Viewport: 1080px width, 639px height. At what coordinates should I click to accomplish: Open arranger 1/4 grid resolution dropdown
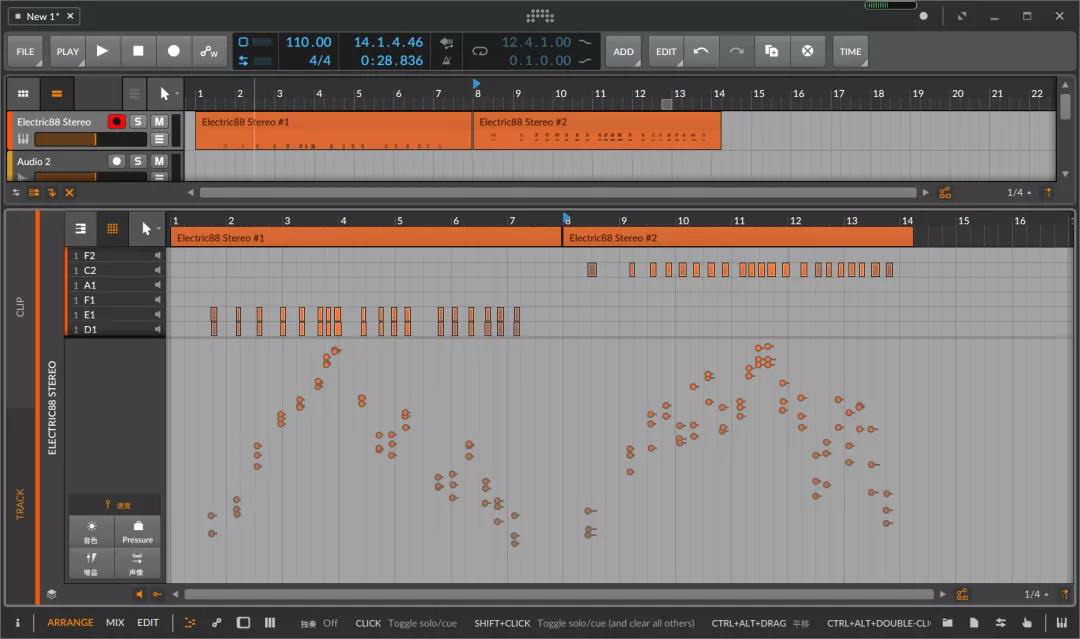[1019, 193]
